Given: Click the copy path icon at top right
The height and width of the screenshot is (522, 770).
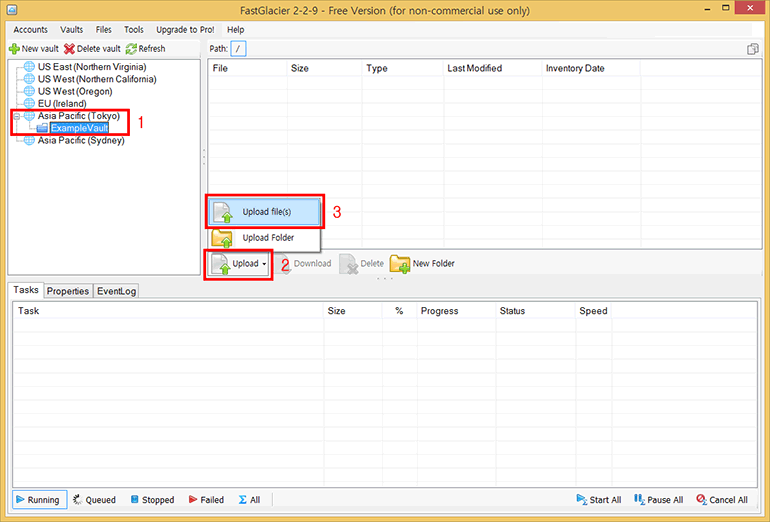Looking at the screenshot, I should [752, 49].
